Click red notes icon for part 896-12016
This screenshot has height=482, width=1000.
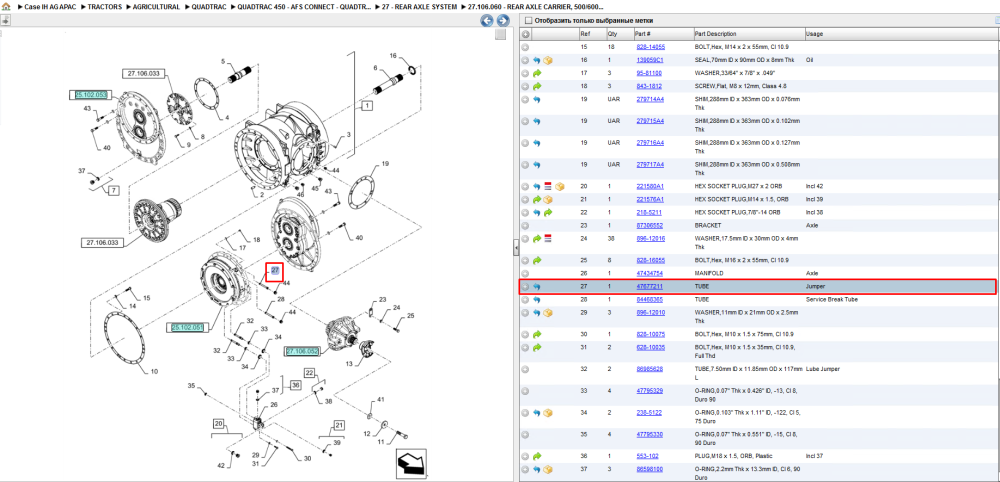coord(547,238)
